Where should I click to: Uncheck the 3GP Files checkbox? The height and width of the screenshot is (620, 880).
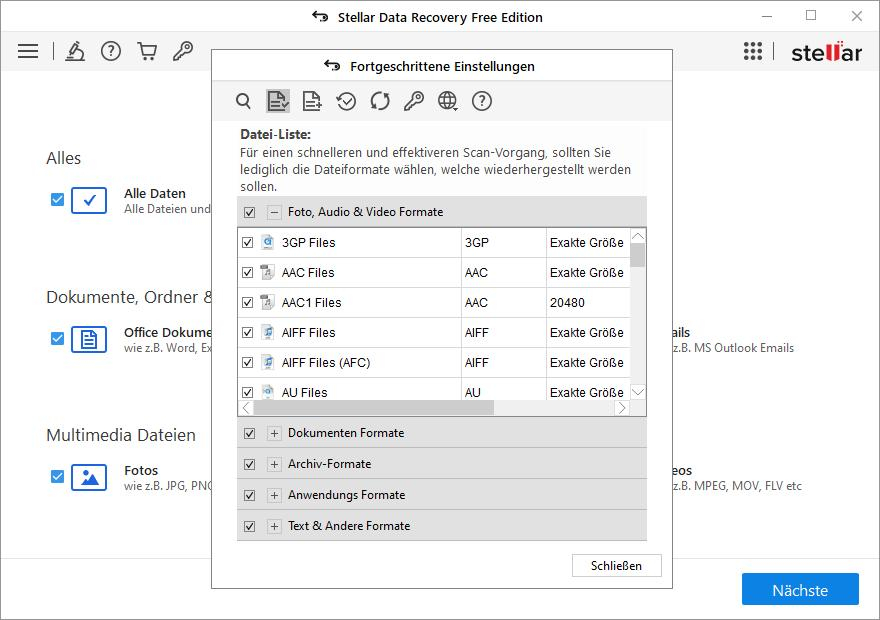(248, 243)
